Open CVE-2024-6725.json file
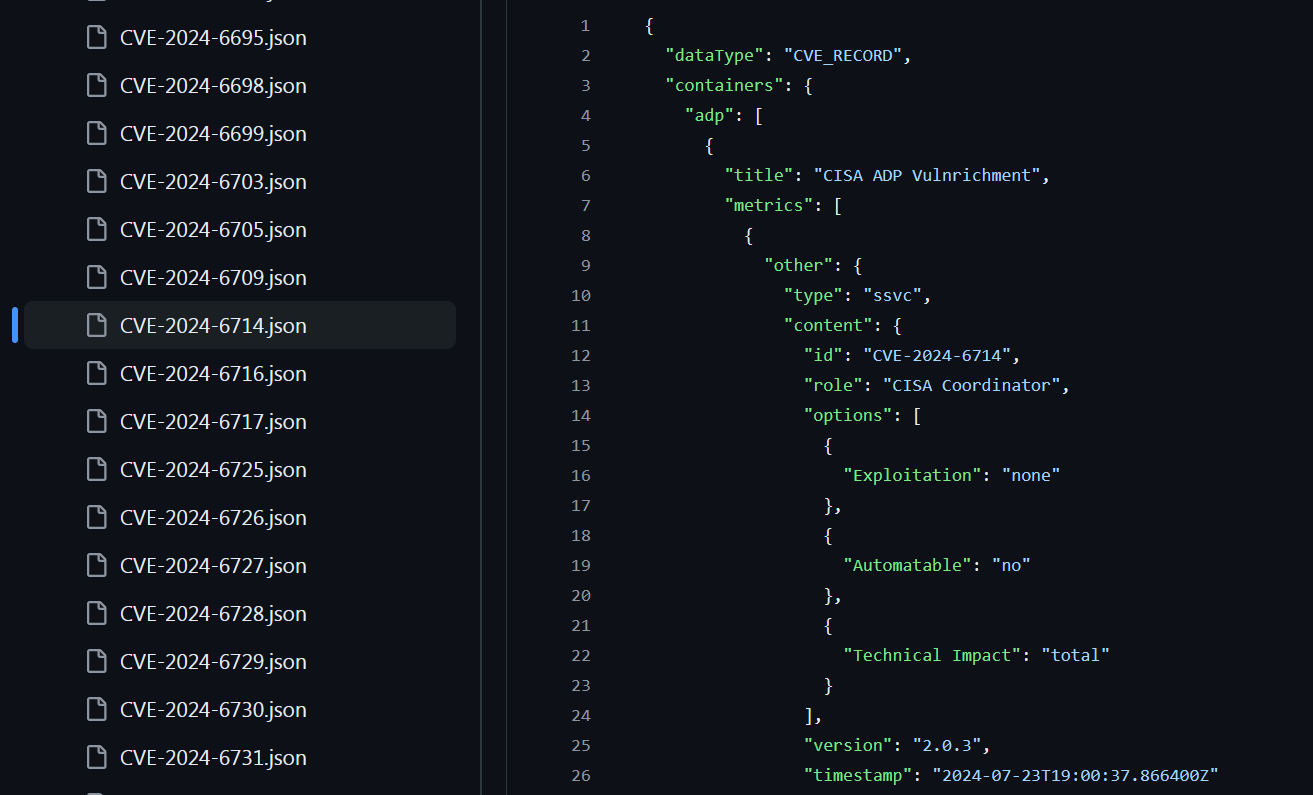Screen dimensions: 1313x795 pyautogui.click(x=213, y=470)
